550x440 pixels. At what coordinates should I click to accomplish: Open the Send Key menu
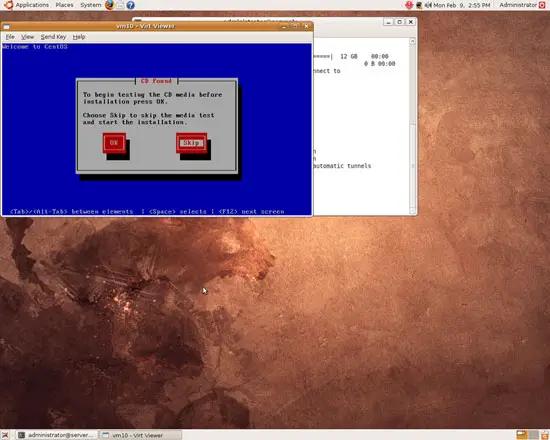[53, 37]
